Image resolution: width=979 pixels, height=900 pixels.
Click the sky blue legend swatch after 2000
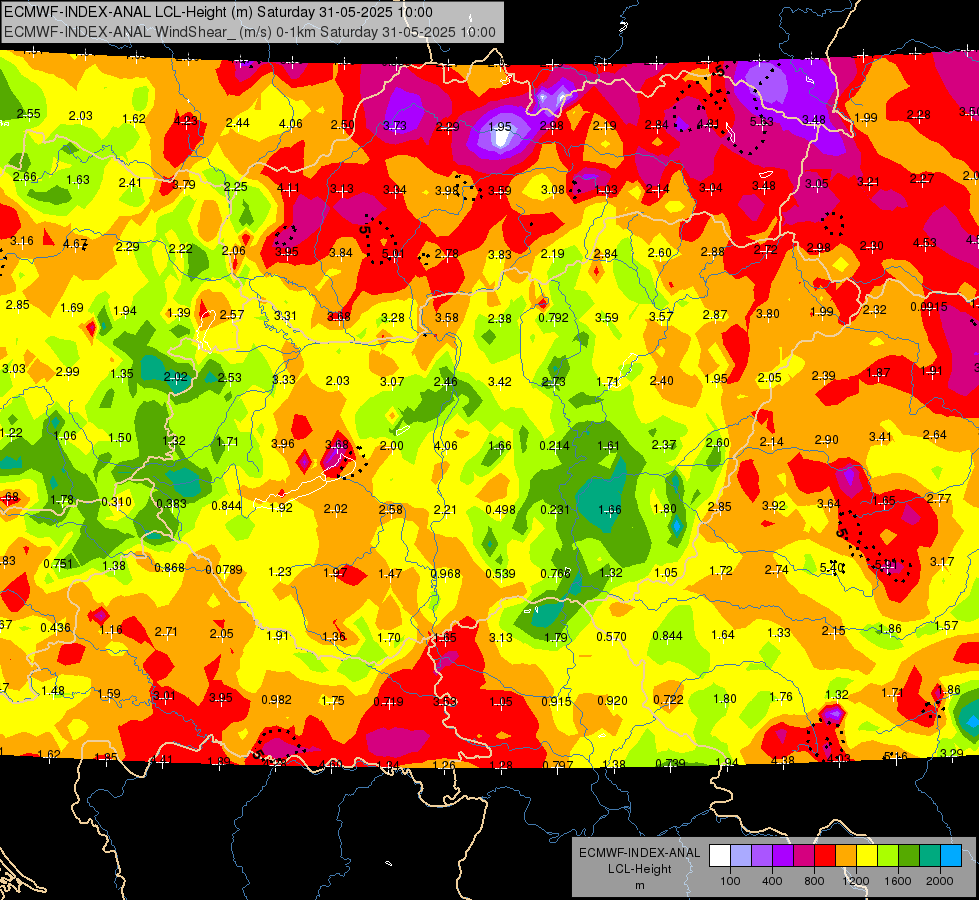click(951, 855)
